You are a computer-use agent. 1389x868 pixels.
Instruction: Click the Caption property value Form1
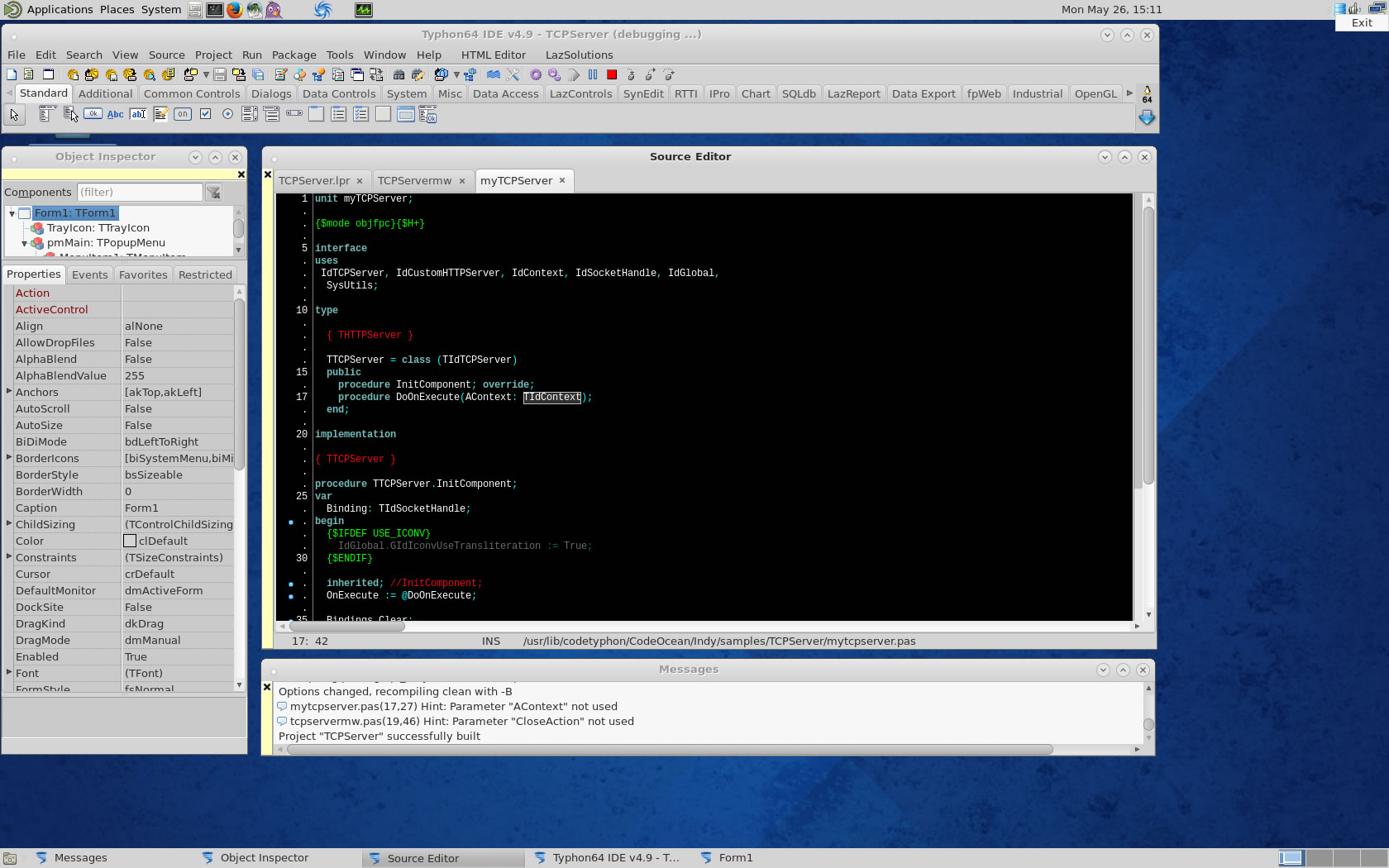[x=178, y=508]
